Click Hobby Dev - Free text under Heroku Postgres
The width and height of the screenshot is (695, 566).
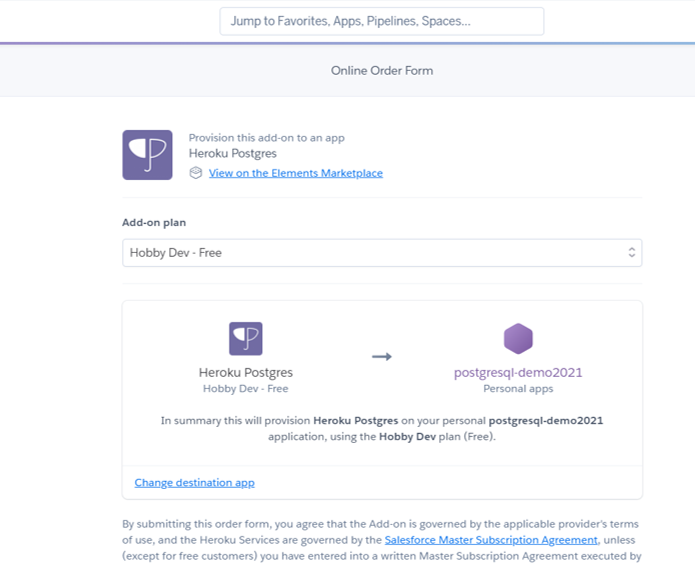tap(246, 389)
